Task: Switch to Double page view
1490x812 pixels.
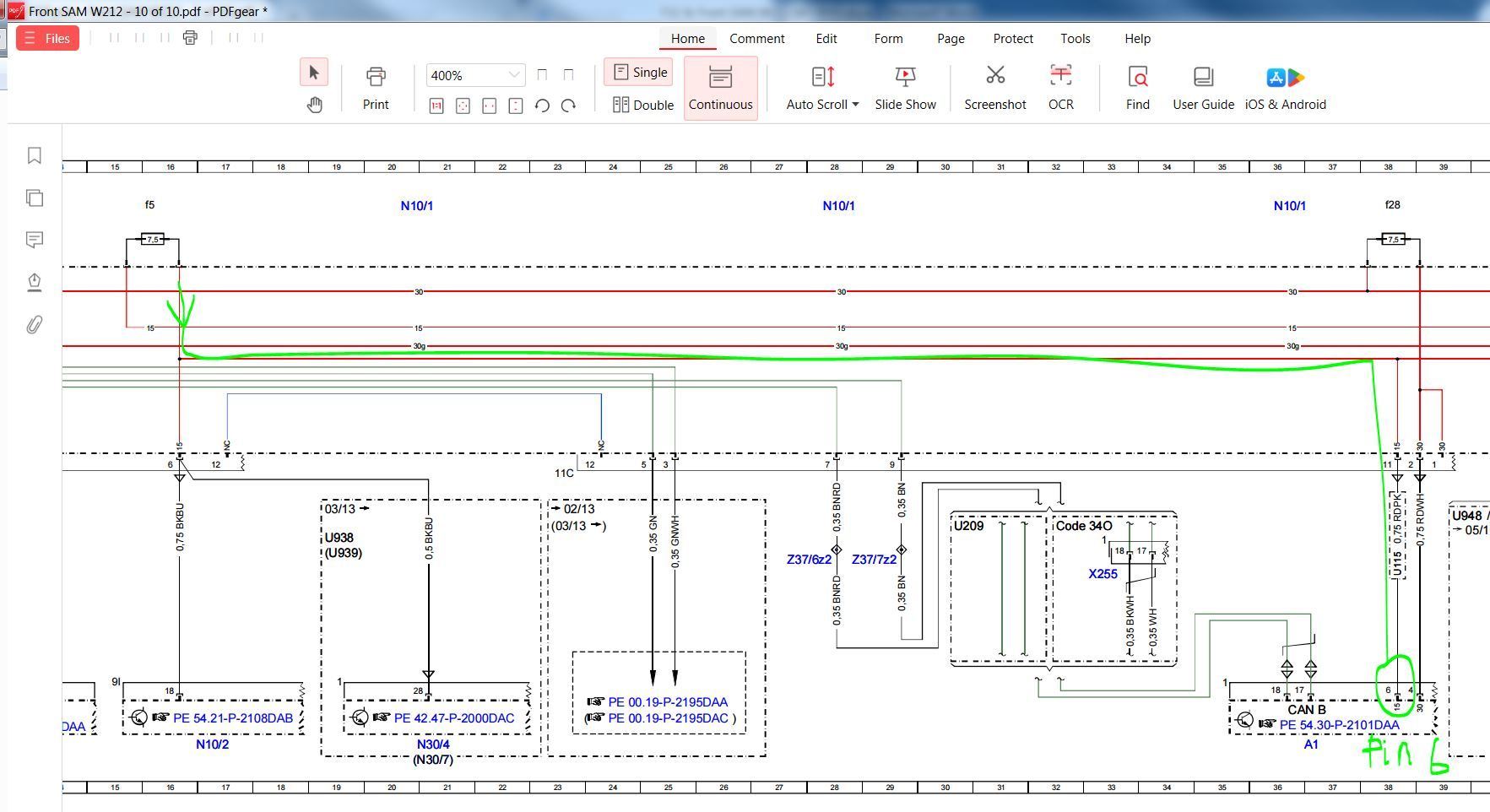Action: [643, 105]
